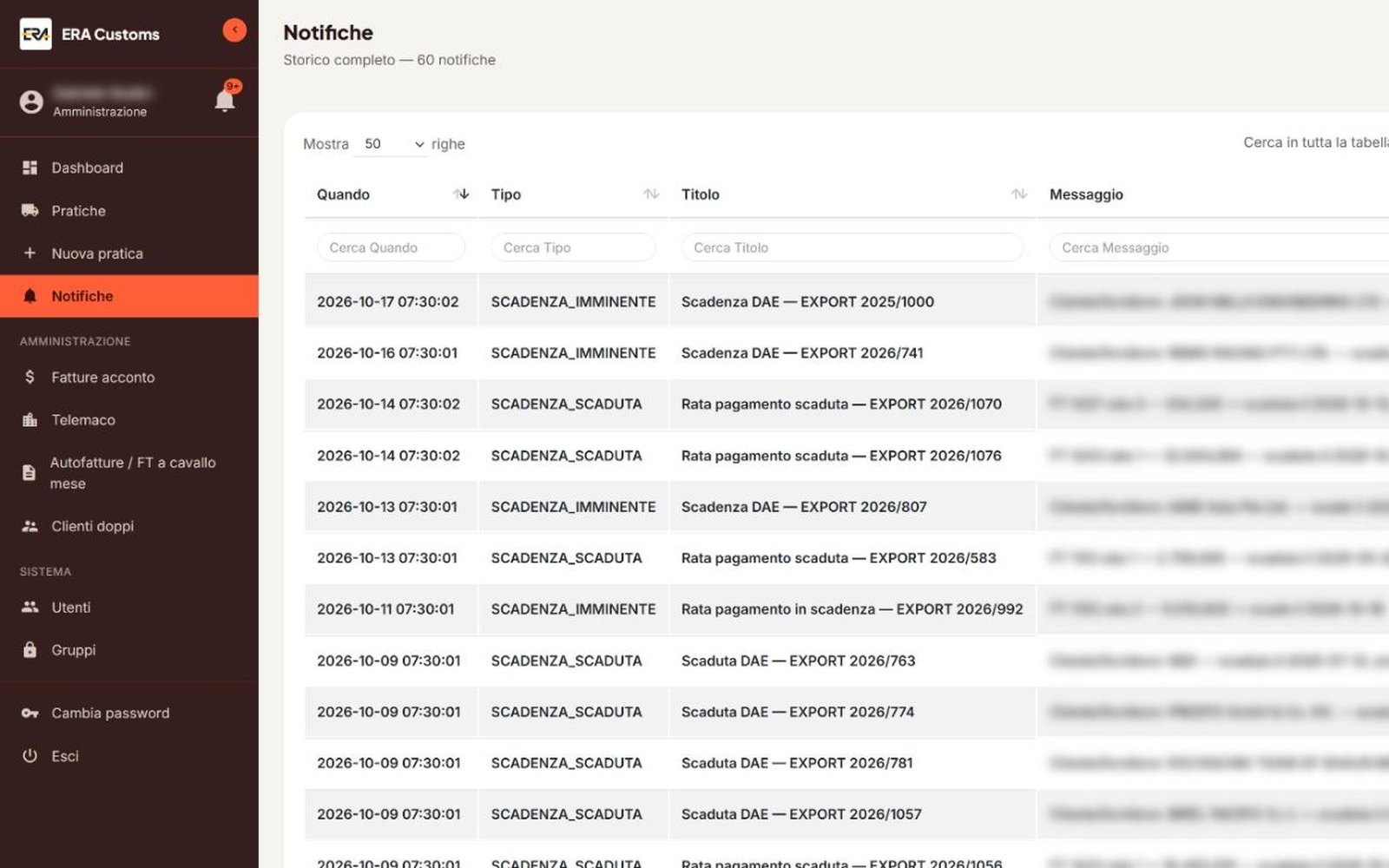
Task: Open the Notifiche menu item
Action: 129,296
